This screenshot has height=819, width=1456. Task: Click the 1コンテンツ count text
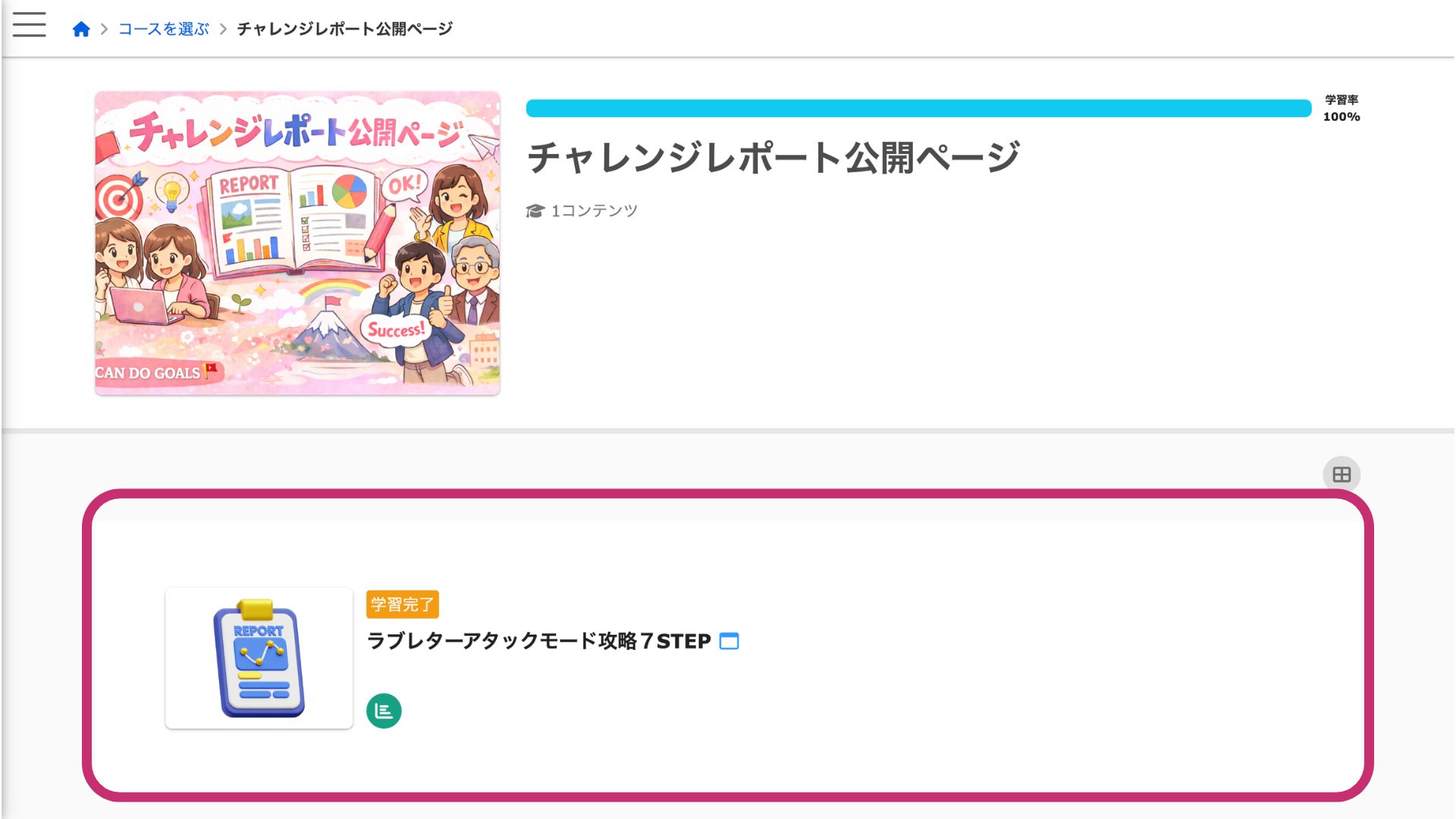[594, 211]
